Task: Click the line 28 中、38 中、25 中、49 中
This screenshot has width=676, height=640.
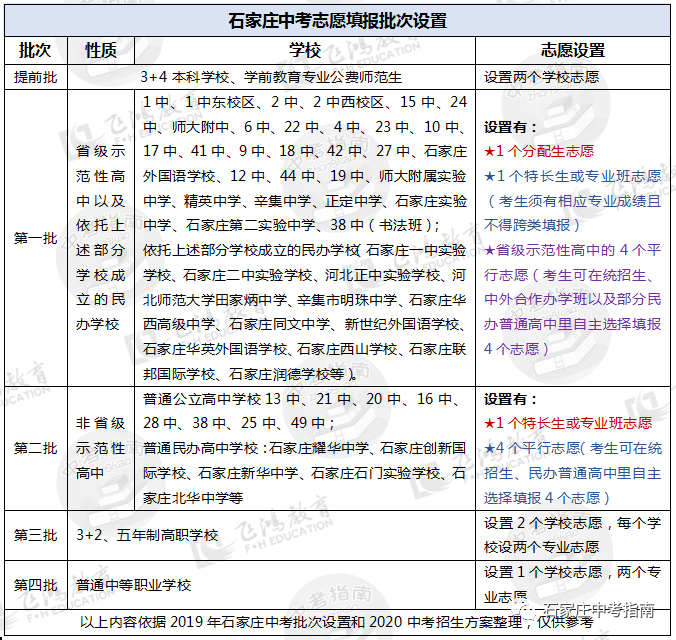Action: (239, 423)
